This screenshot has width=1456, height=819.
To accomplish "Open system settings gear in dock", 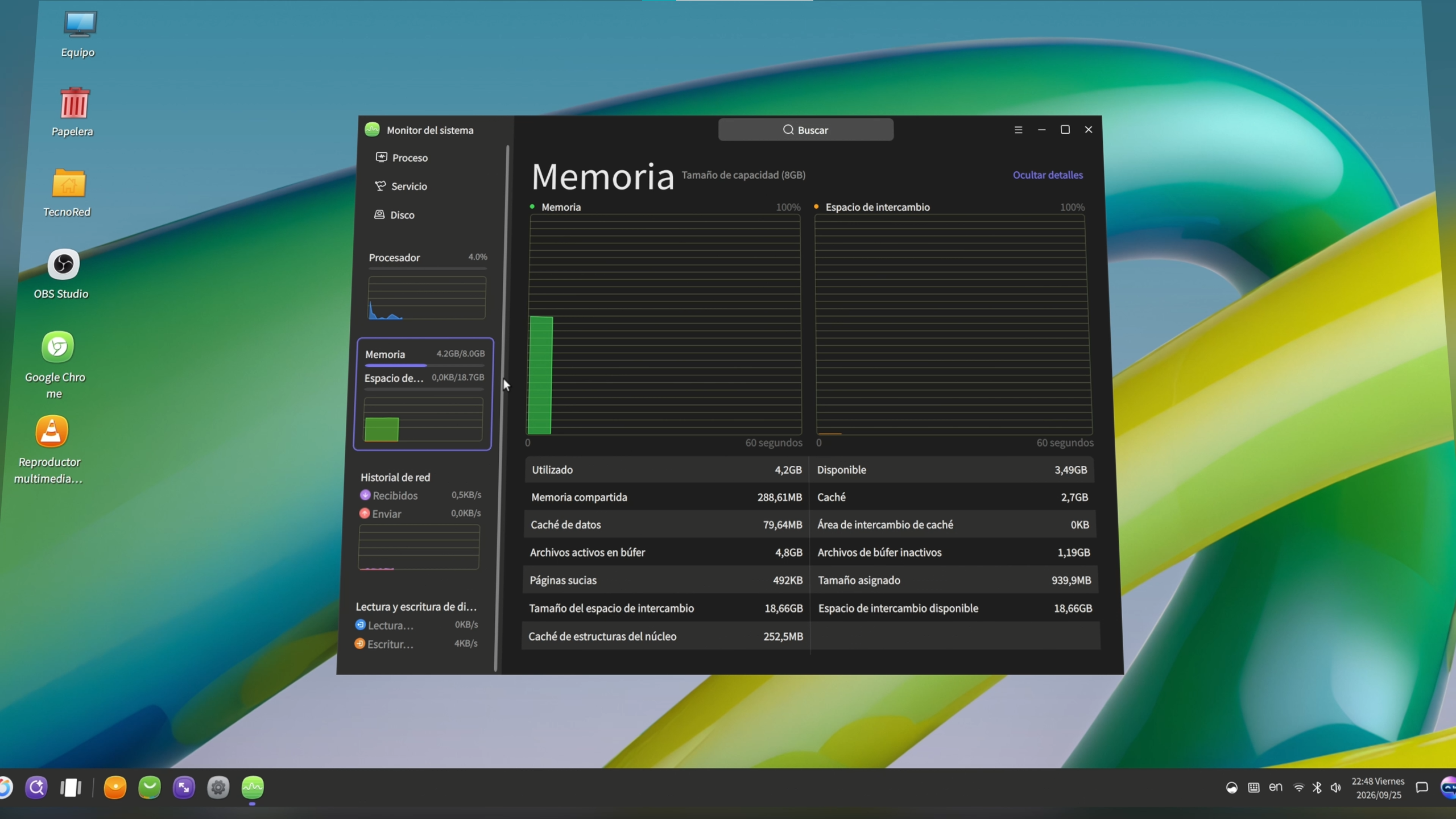I will (218, 787).
